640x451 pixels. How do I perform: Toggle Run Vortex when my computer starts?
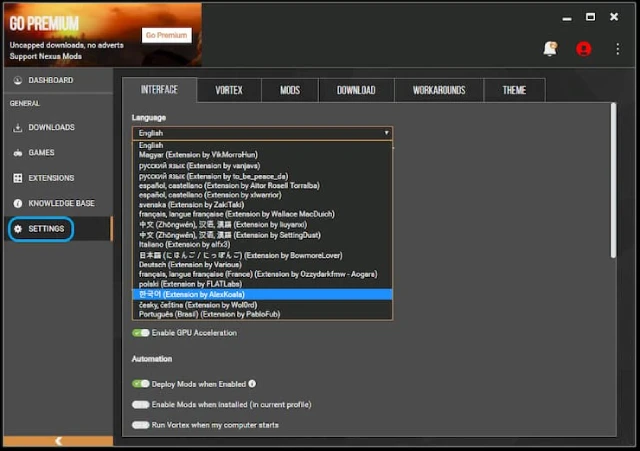click(141, 425)
